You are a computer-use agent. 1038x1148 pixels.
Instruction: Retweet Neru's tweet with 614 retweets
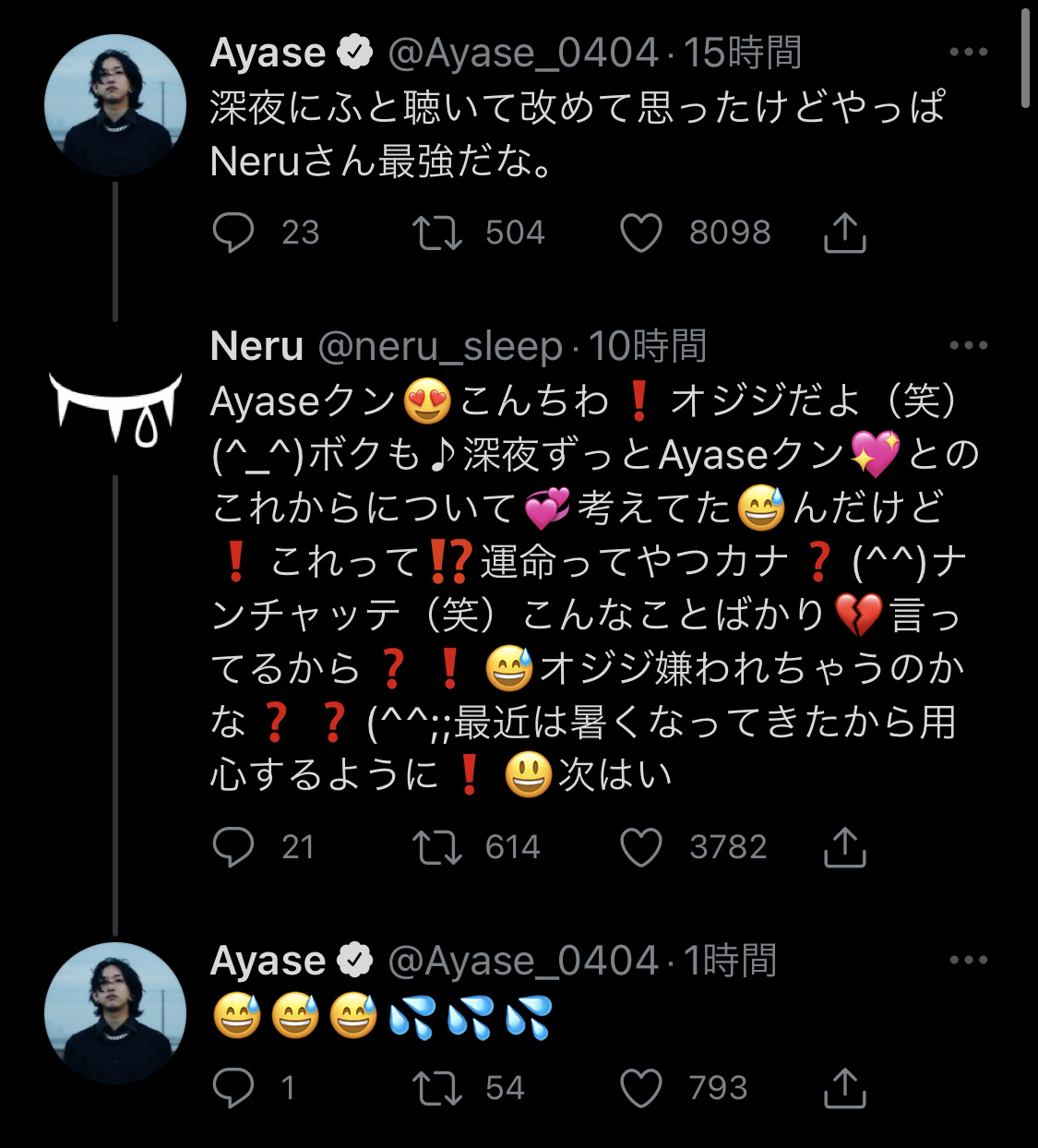(x=436, y=846)
